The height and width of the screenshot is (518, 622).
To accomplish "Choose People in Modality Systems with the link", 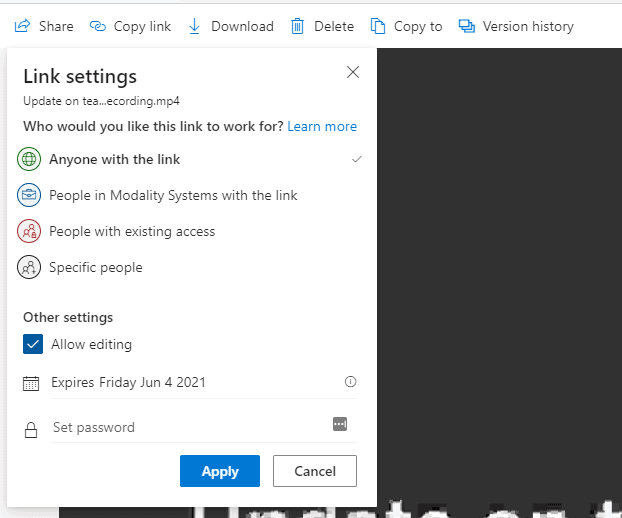I will pyautogui.click(x=173, y=196).
